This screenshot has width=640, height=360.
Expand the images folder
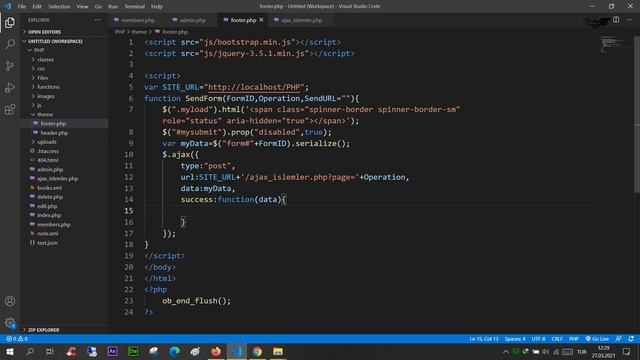46,96
